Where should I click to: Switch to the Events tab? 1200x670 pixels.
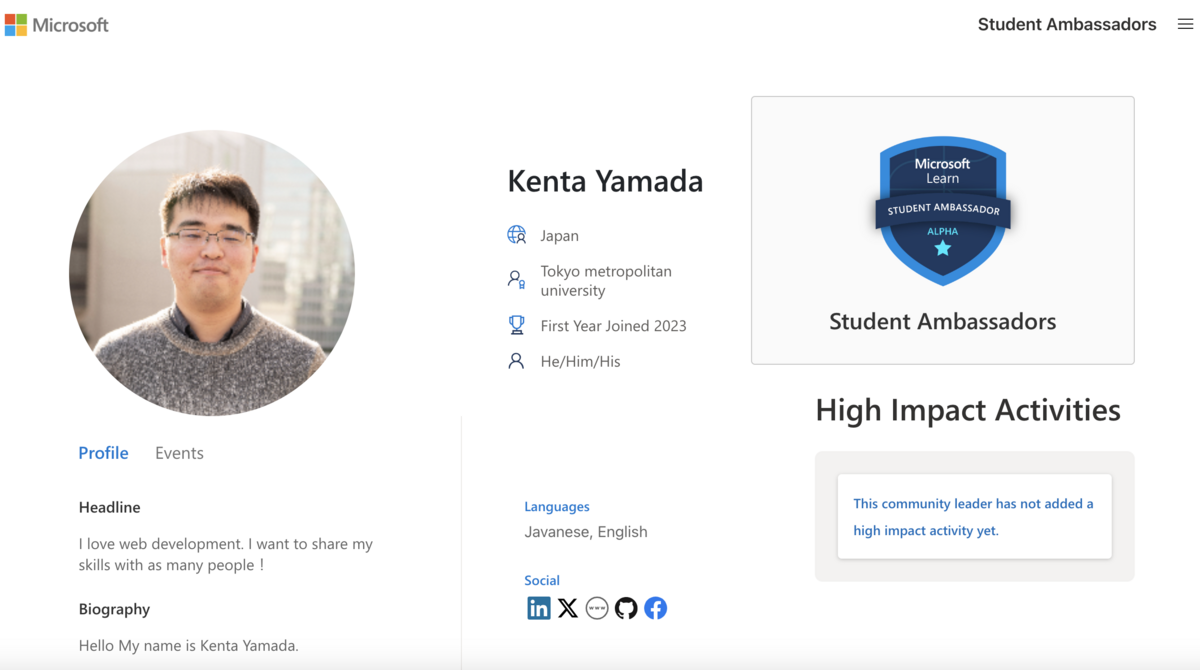[x=179, y=453]
